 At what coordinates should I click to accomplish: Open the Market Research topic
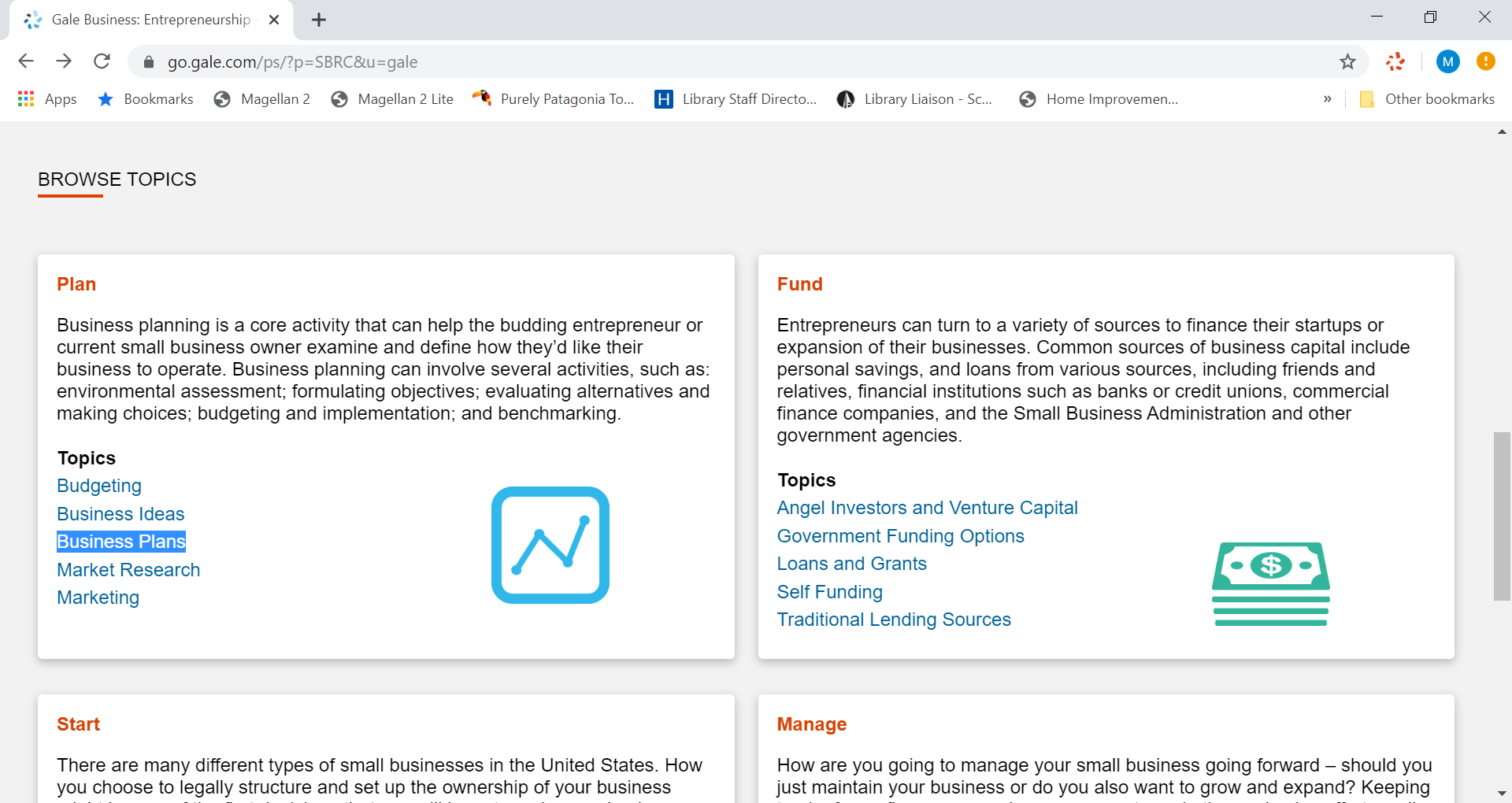click(x=128, y=569)
